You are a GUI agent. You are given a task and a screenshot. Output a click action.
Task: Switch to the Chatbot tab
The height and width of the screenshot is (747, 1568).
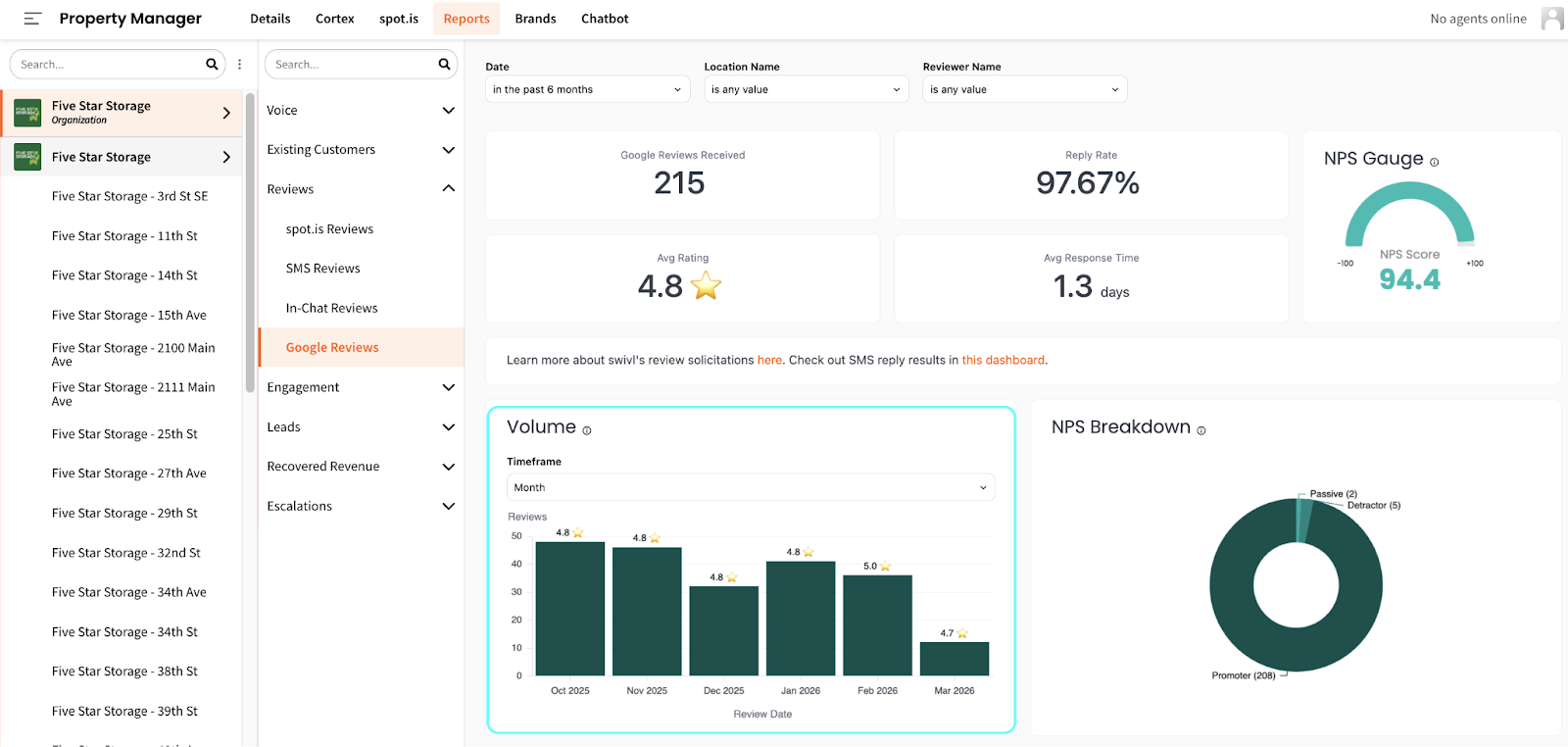605,19
